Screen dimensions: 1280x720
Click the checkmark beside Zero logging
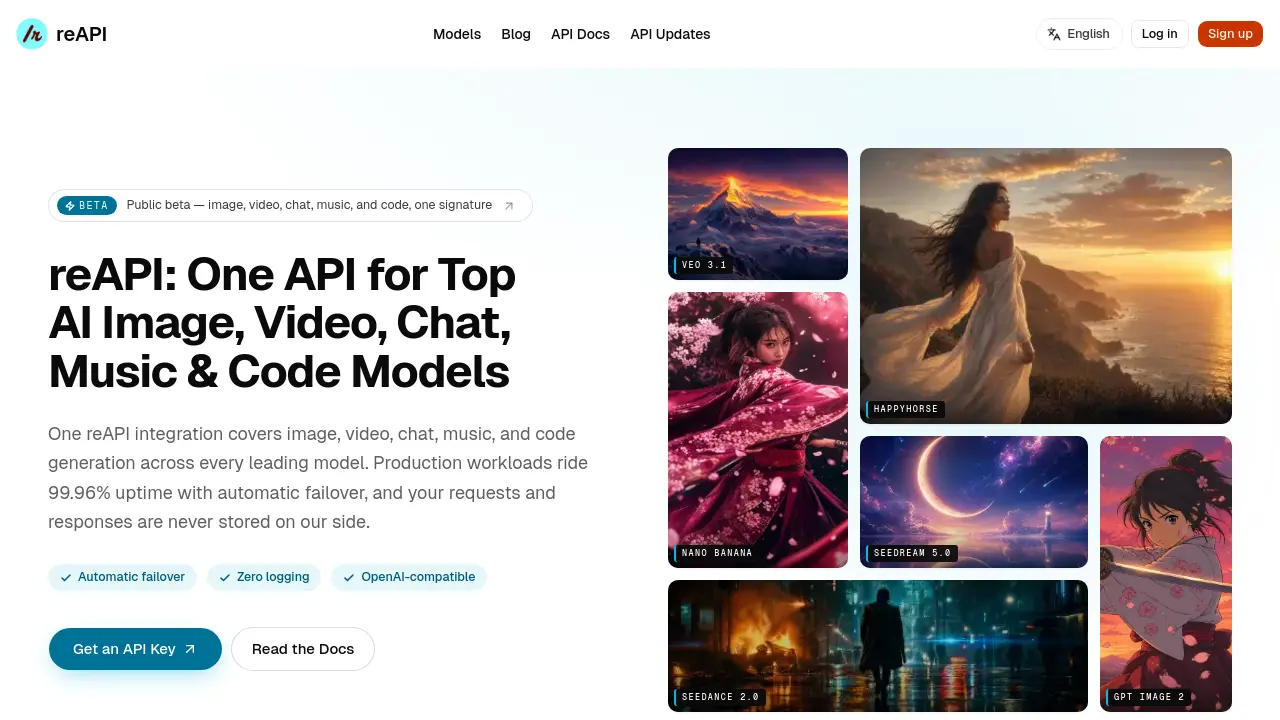coord(225,577)
